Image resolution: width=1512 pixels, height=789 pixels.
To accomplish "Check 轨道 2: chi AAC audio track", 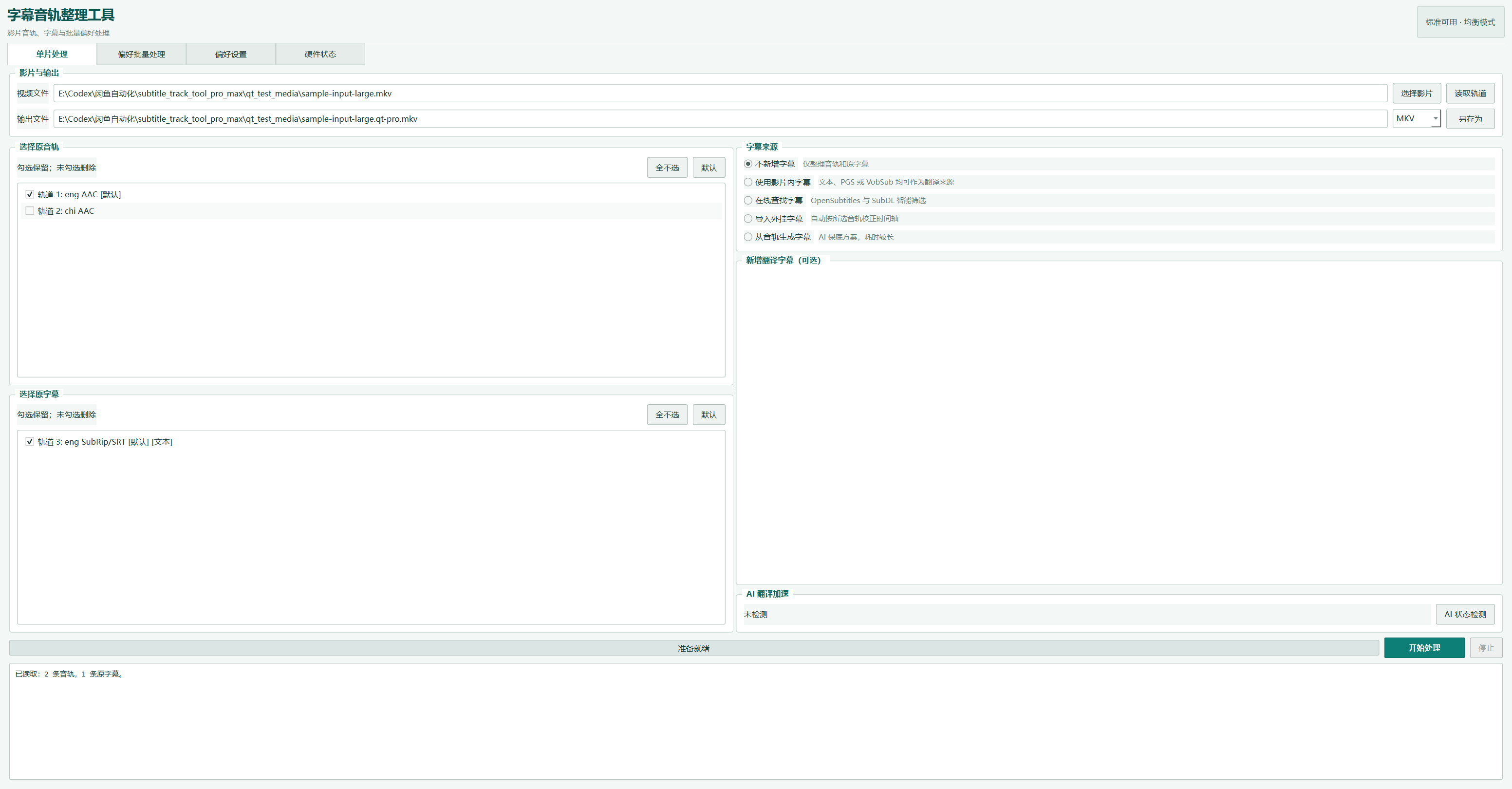I will click(29, 211).
